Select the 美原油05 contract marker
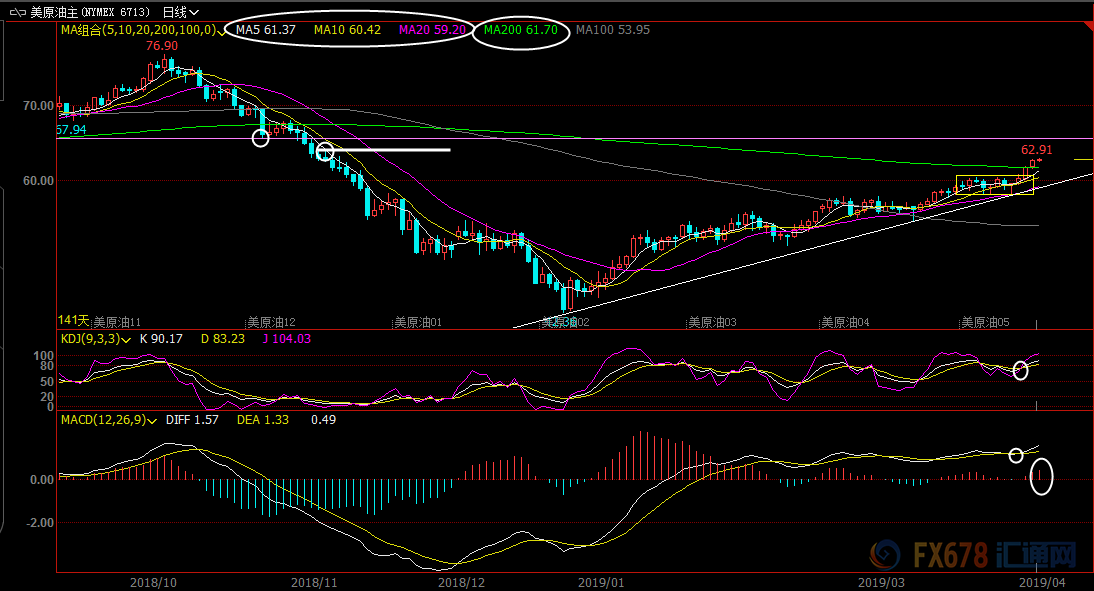This screenshot has height=591, width=1094. 985,322
